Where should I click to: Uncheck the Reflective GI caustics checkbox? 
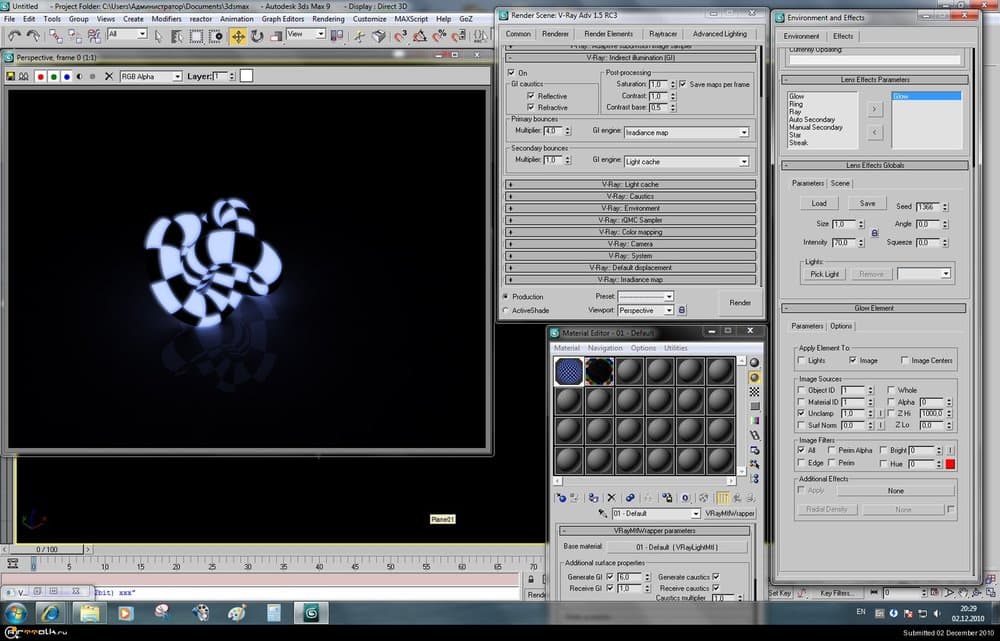(530, 96)
